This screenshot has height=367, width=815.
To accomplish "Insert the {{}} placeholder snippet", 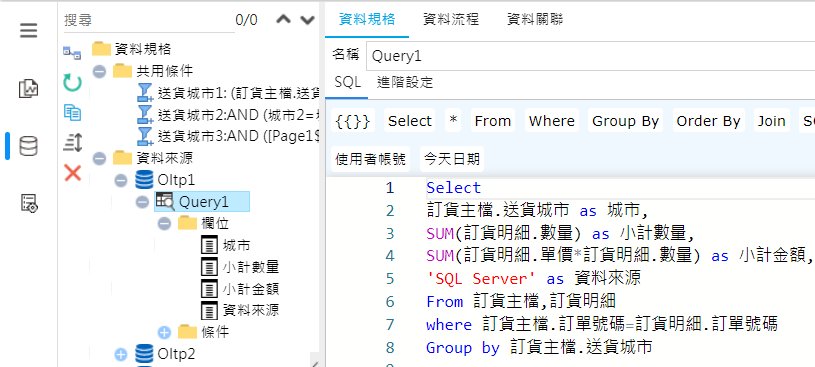I will click(353, 121).
